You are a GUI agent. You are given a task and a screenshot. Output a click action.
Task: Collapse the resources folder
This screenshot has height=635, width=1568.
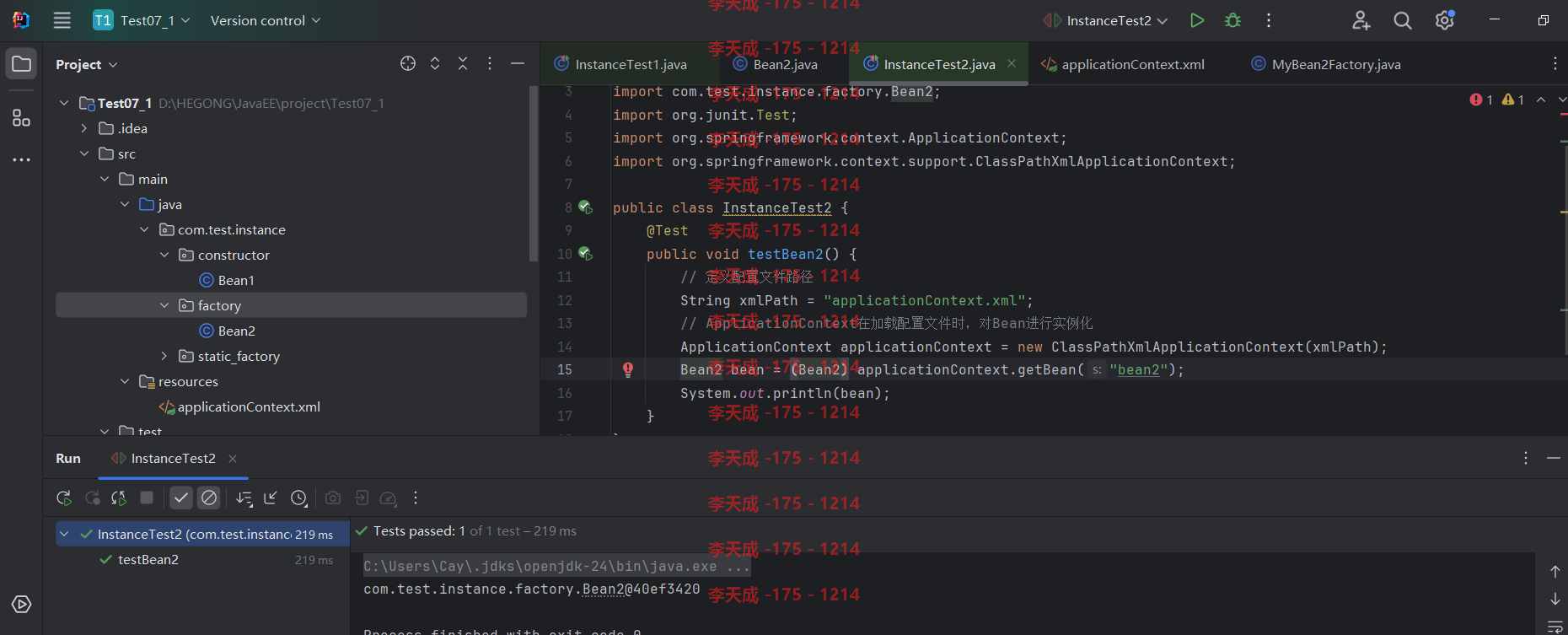point(125,381)
